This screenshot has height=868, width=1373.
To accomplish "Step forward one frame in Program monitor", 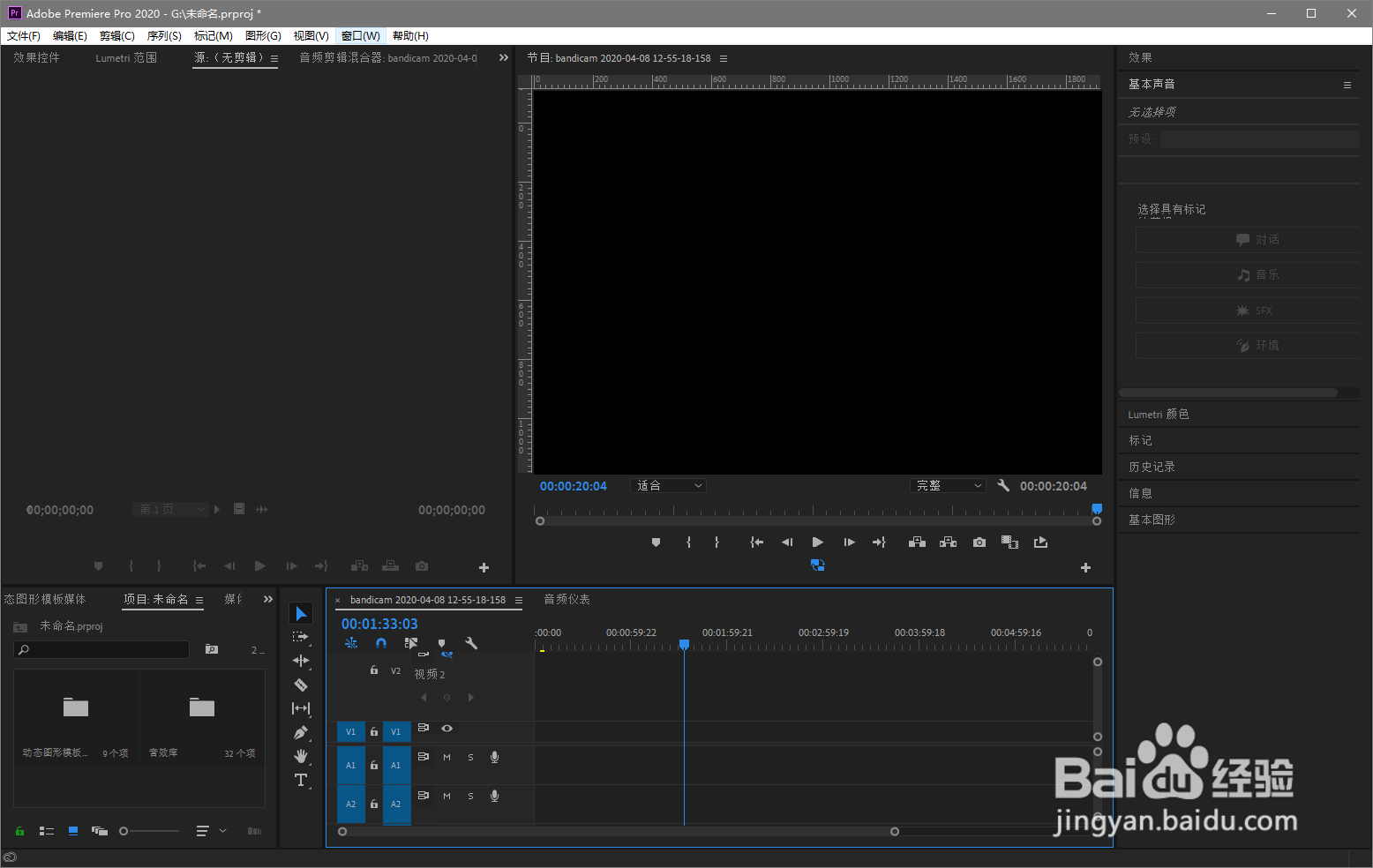I will point(849,542).
